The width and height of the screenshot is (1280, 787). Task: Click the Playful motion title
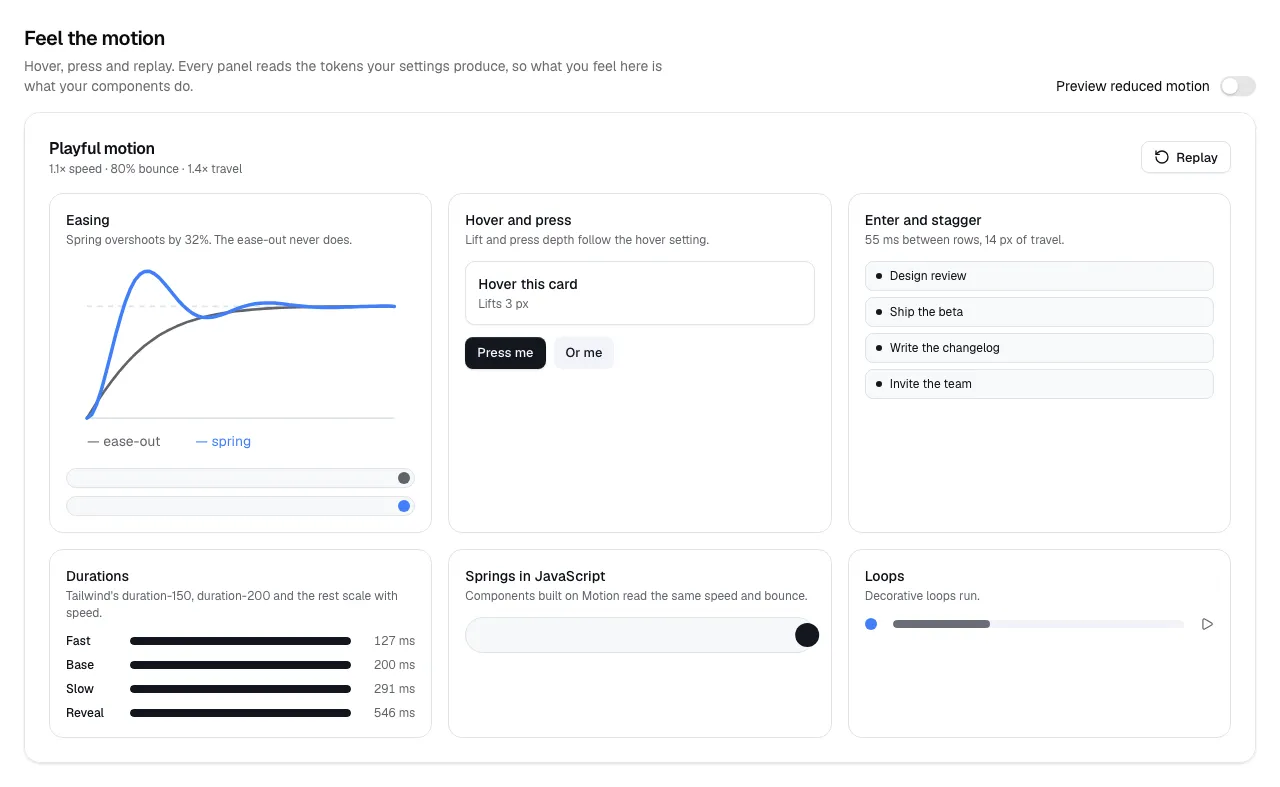[x=102, y=148]
